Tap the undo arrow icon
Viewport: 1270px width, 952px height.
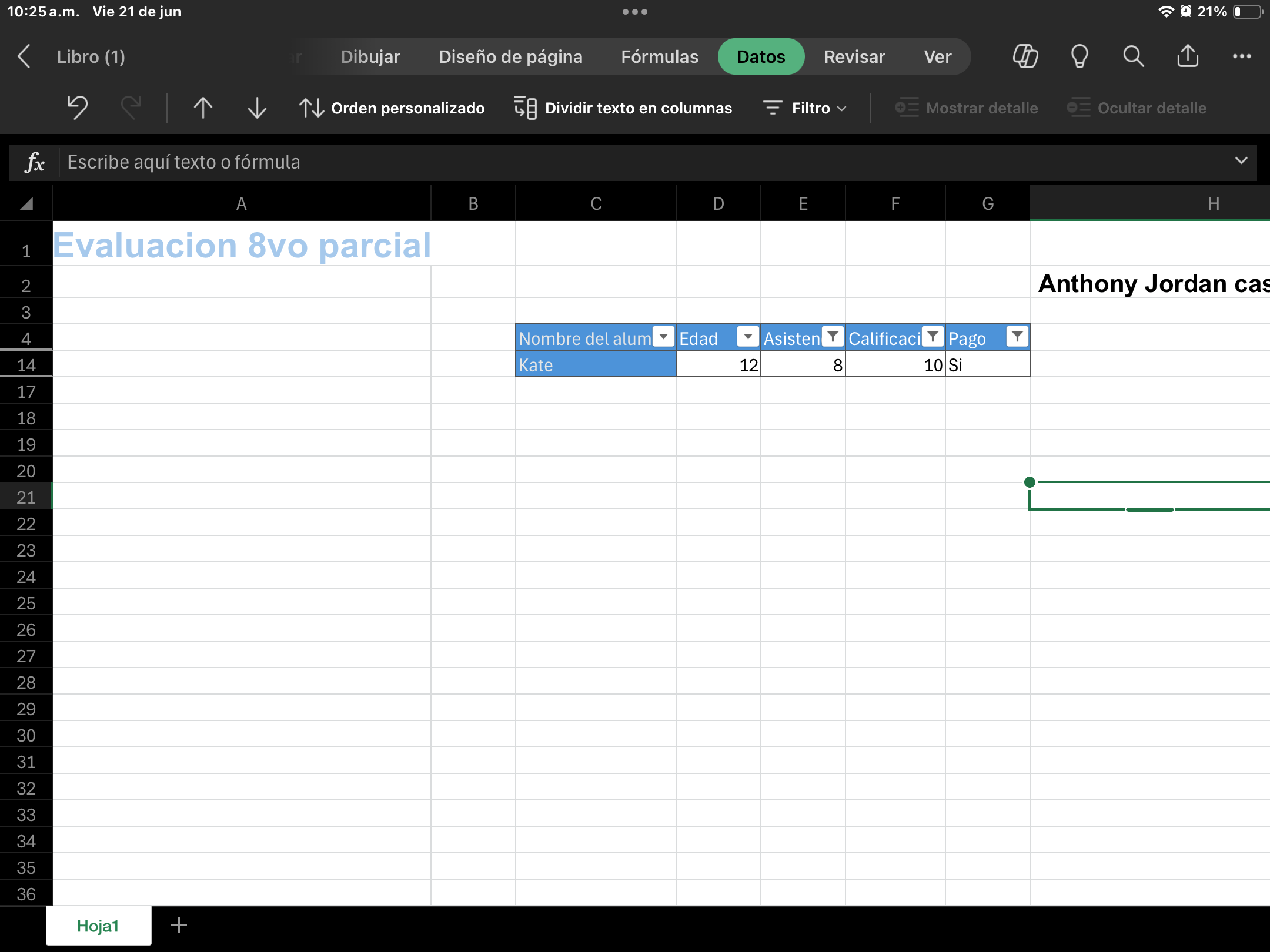pos(77,108)
